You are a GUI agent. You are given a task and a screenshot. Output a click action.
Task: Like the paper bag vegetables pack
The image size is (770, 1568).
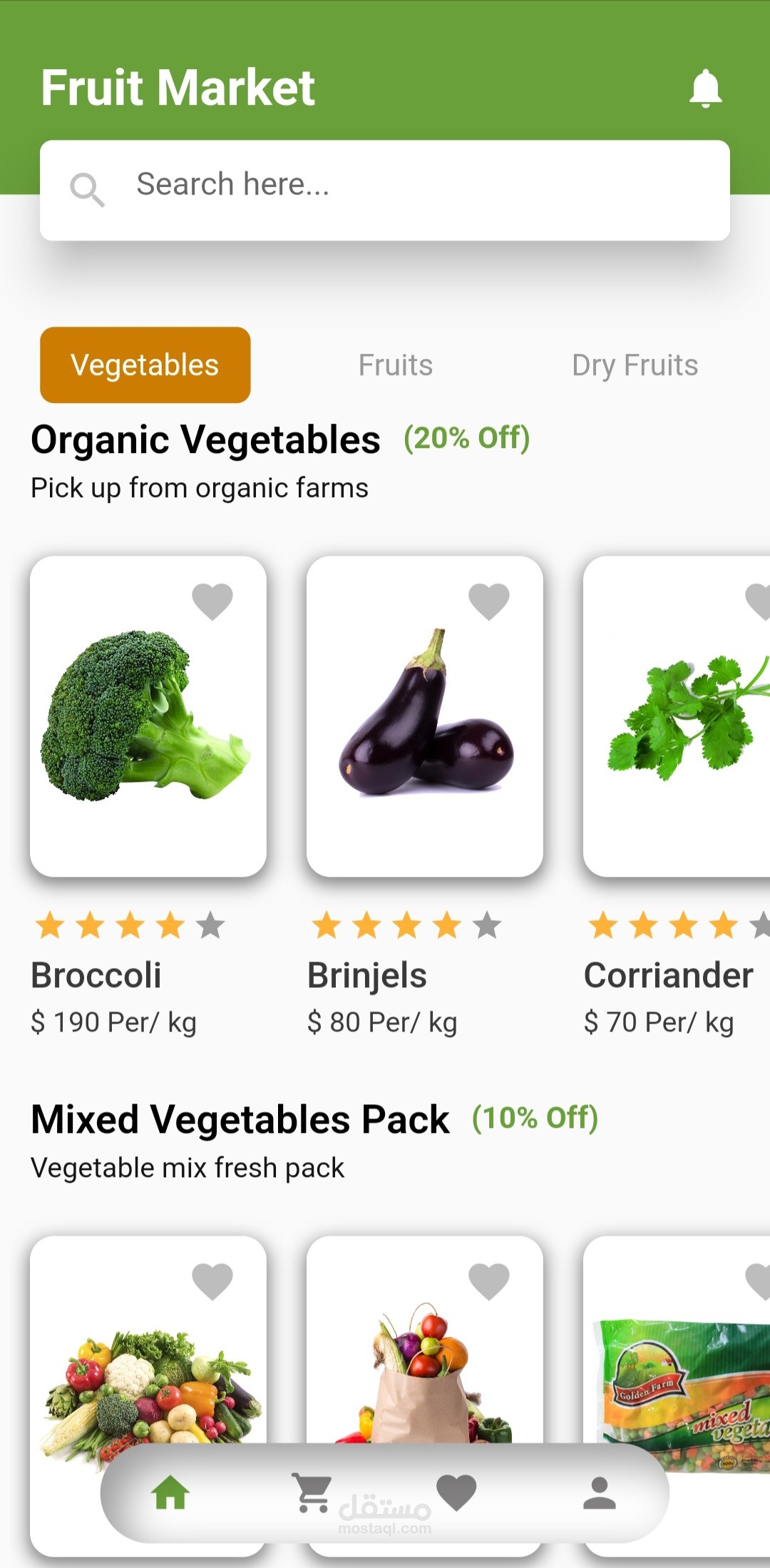(x=489, y=1281)
